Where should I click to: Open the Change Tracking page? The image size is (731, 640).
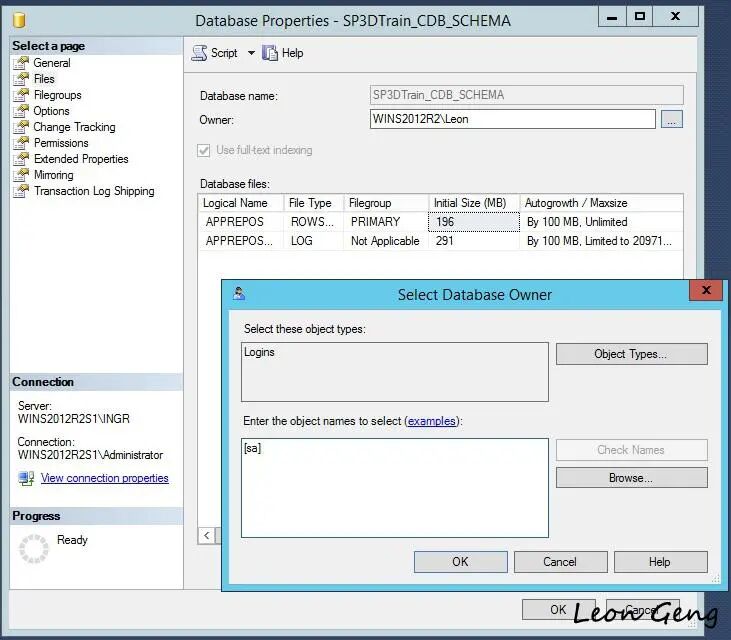pos(74,127)
